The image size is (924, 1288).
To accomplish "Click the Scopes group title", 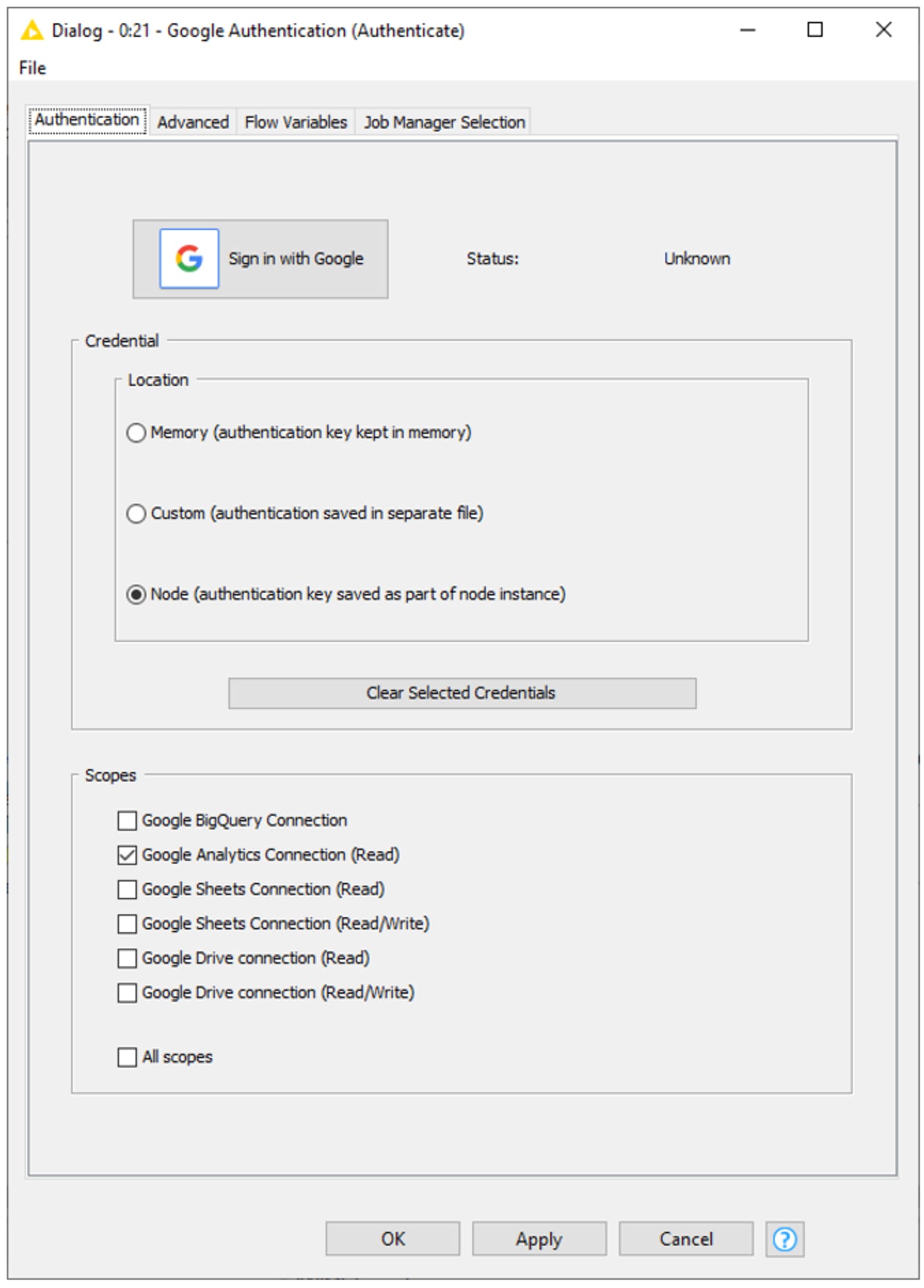I will 111,775.
